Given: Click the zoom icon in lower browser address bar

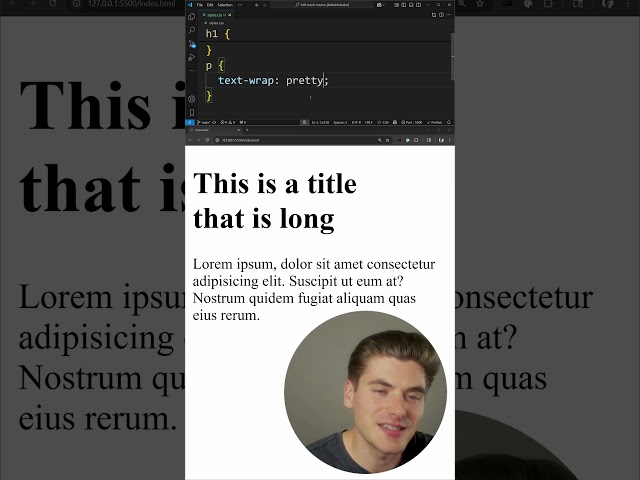Looking at the screenshot, I should pyautogui.click(x=380, y=140).
